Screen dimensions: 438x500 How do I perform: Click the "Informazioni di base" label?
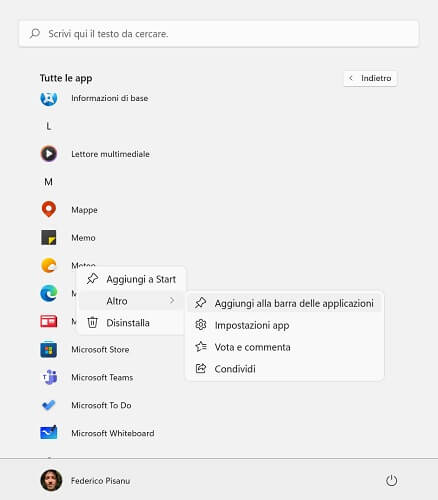[x=110, y=98]
